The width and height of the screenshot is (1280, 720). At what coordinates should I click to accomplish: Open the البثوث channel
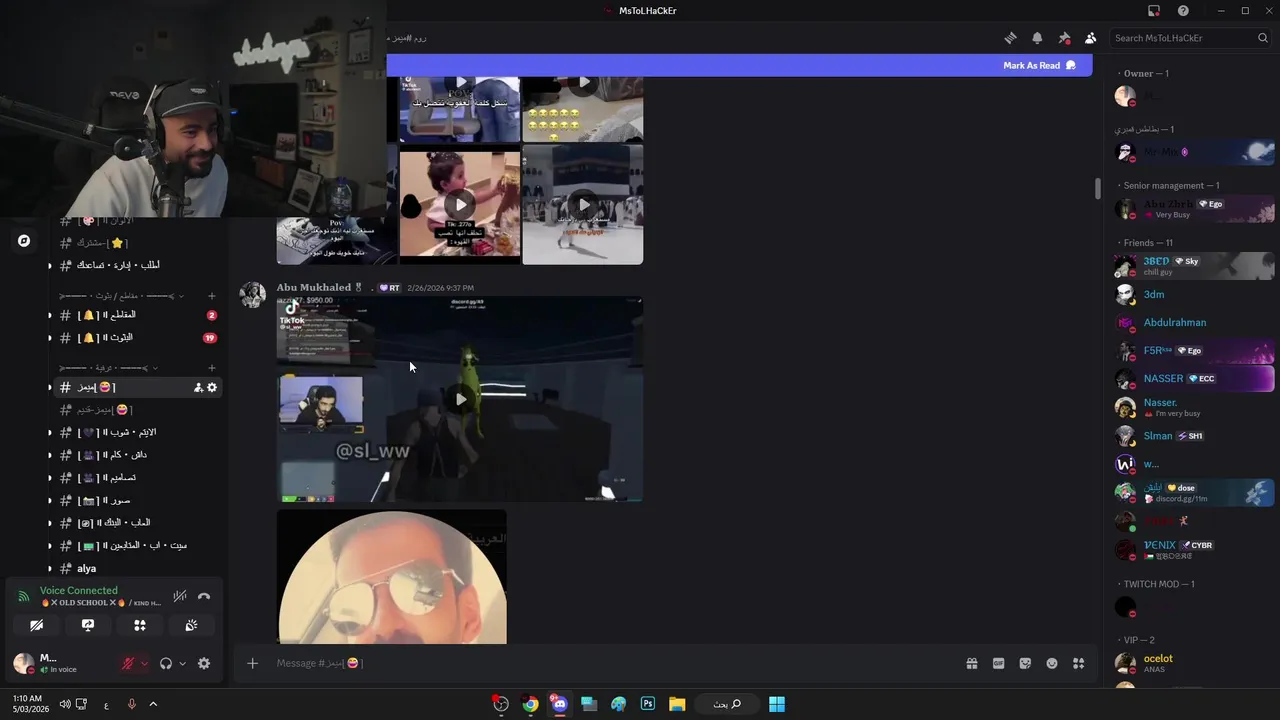point(136,338)
